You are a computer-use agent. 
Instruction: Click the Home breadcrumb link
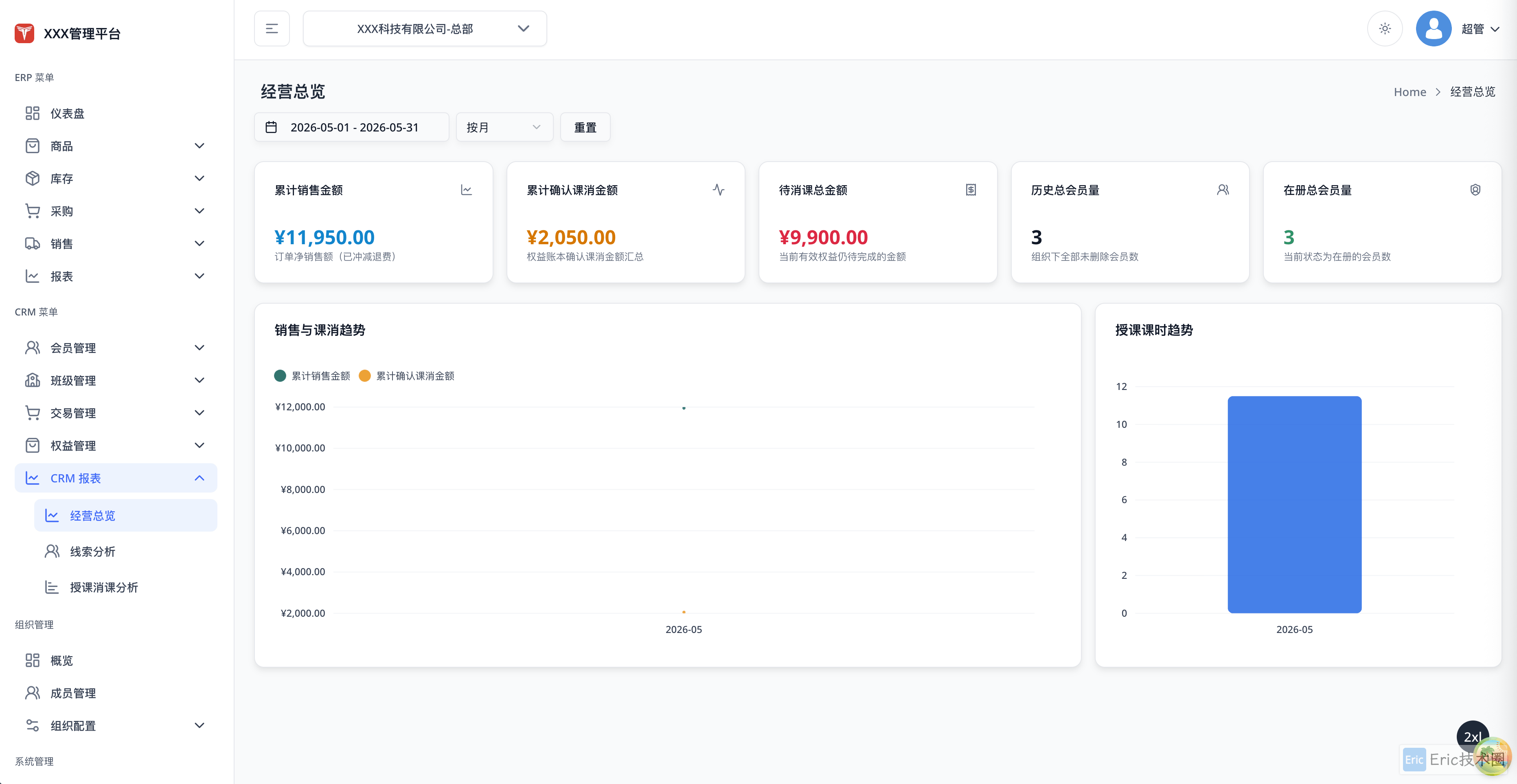1409,92
